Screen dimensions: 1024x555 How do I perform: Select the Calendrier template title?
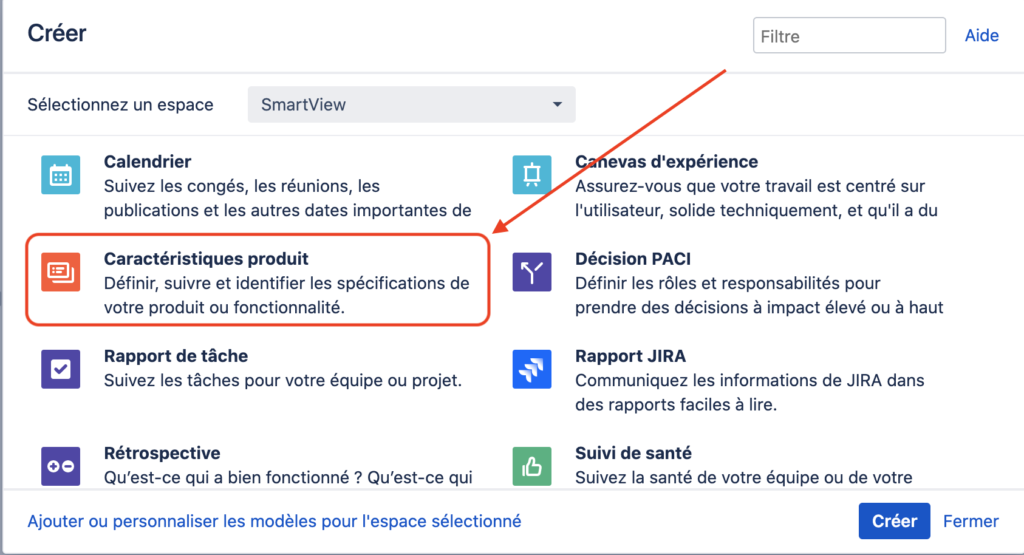tap(147, 161)
